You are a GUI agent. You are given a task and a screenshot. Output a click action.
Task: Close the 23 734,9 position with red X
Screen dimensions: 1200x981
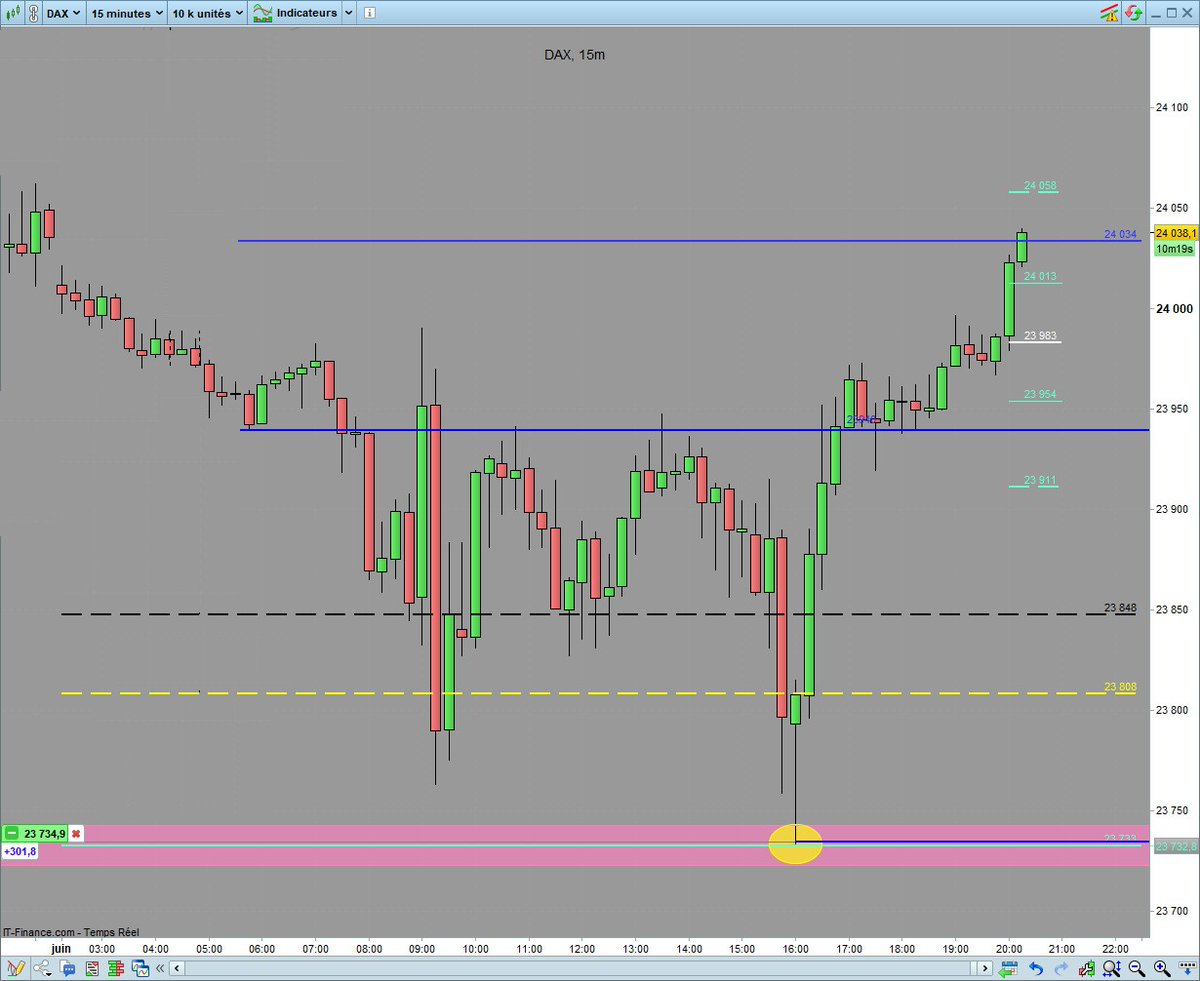tap(75, 833)
